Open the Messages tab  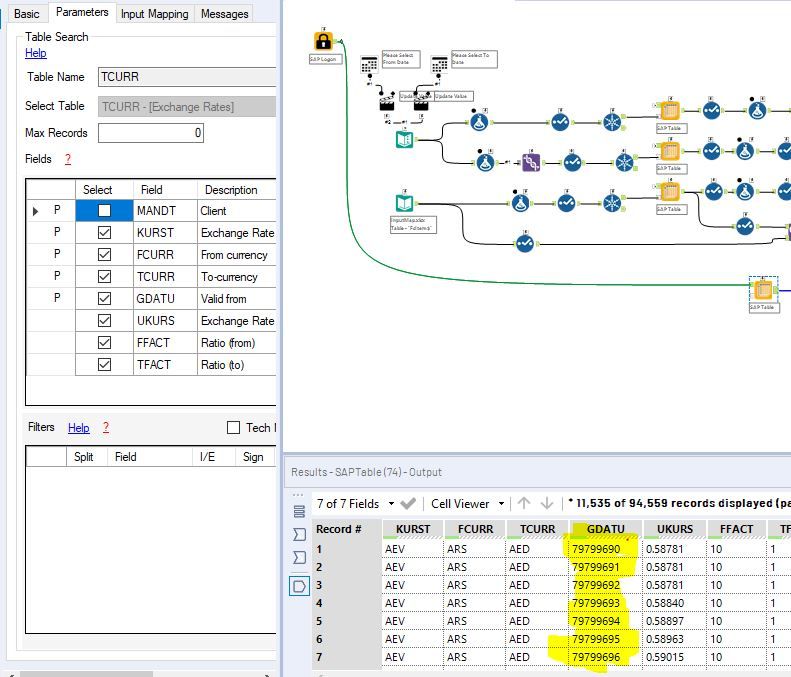pyautogui.click(x=225, y=14)
